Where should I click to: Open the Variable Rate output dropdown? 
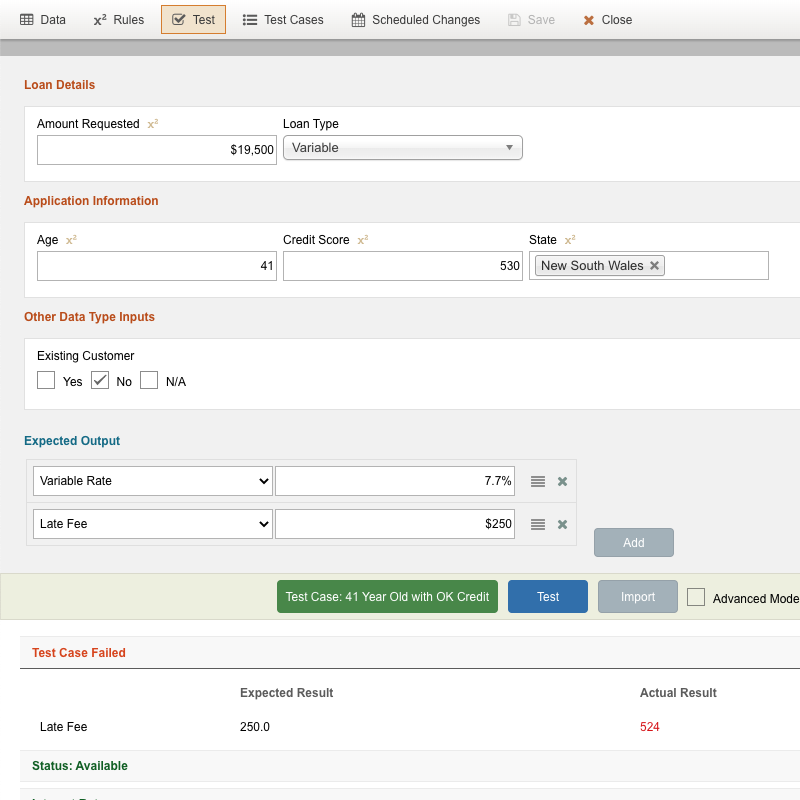coord(153,481)
